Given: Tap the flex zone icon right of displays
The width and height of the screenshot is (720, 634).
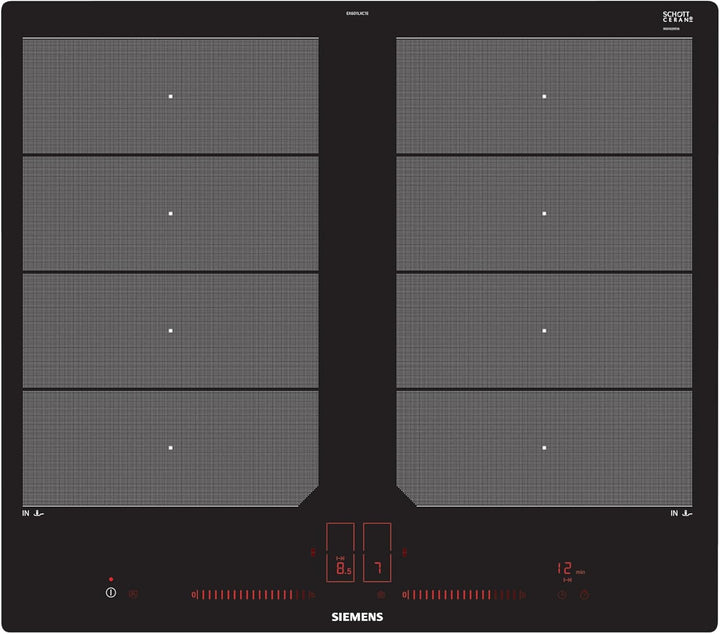Looking at the screenshot, I should [x=404, y=551].
